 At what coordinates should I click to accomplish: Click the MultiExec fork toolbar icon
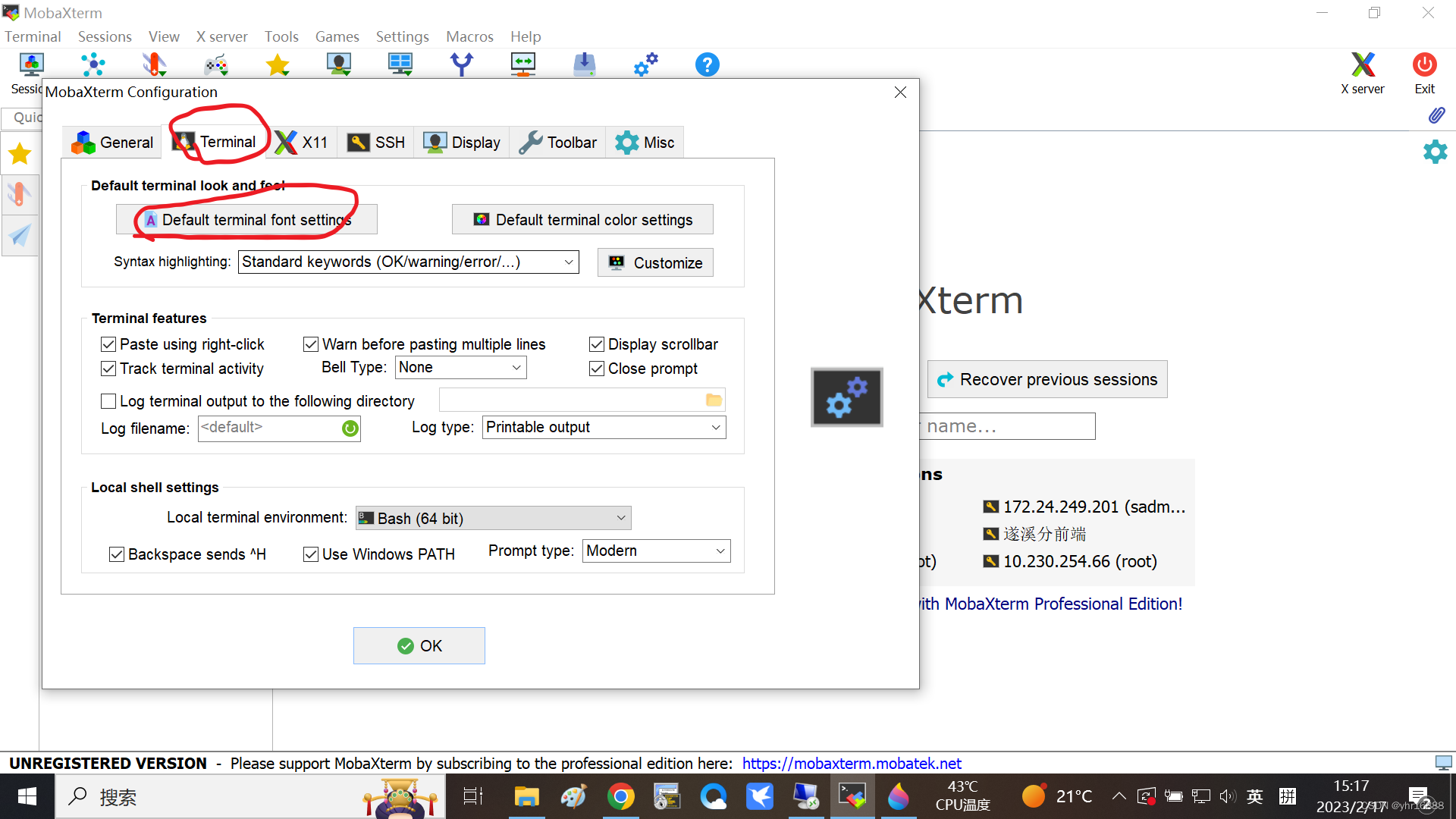click(462, 65)
